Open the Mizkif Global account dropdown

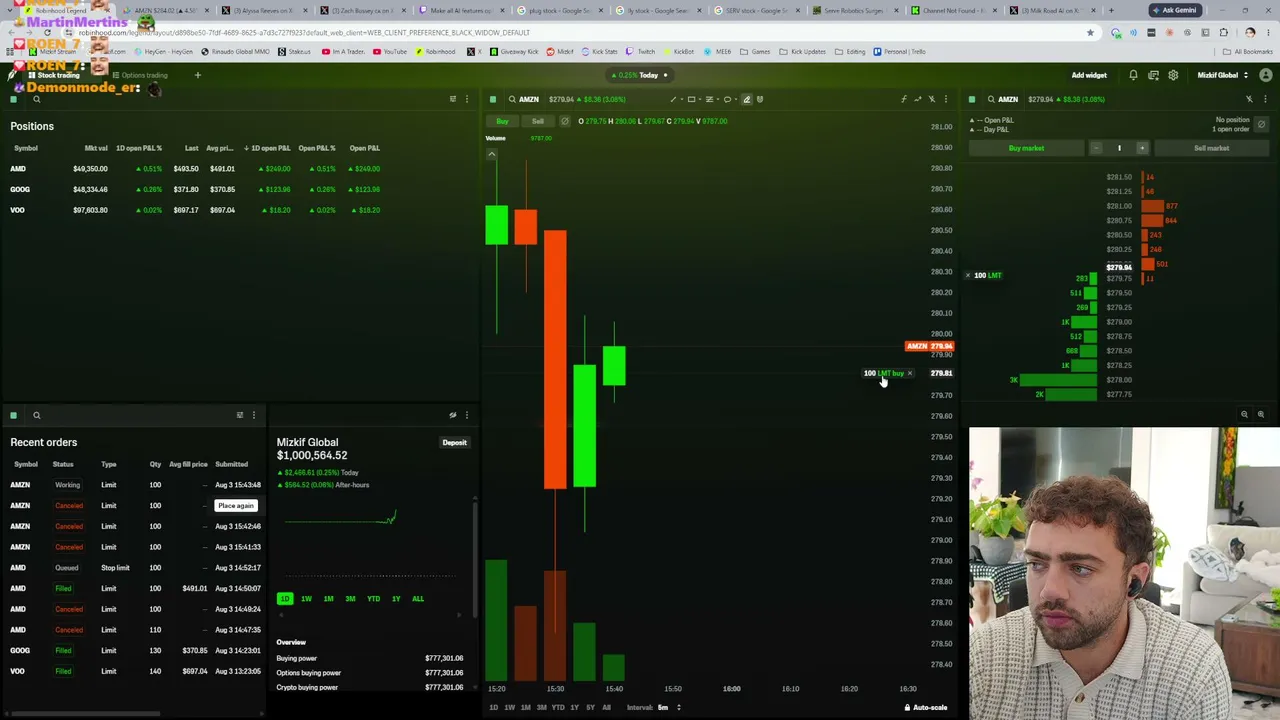[x=1223, y=75]
